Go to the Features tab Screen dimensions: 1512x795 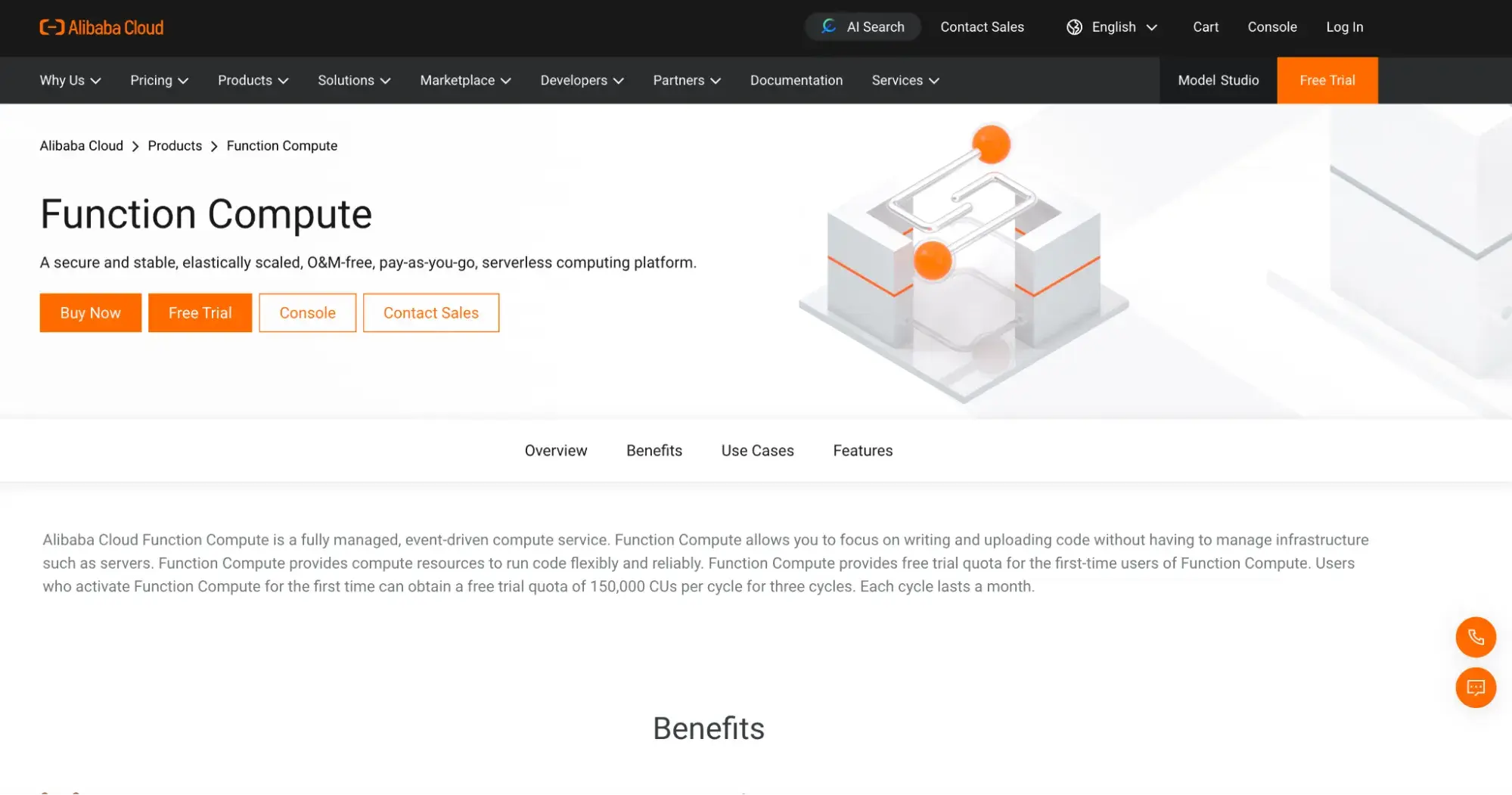862,451
